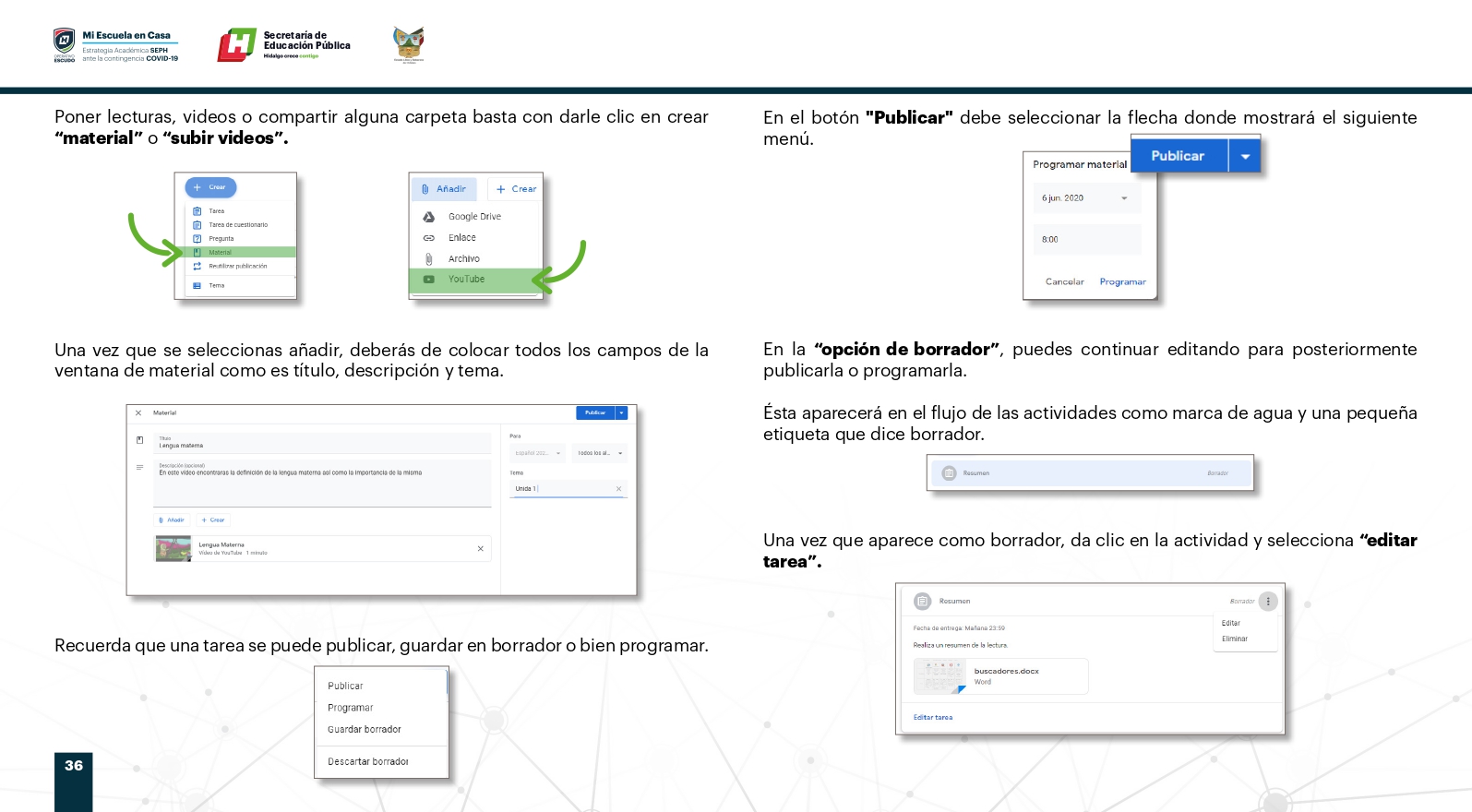The image size is (1472, 812).
Task: Click the Secretaría de Educación Pública logo
Action: pos(284,45)
